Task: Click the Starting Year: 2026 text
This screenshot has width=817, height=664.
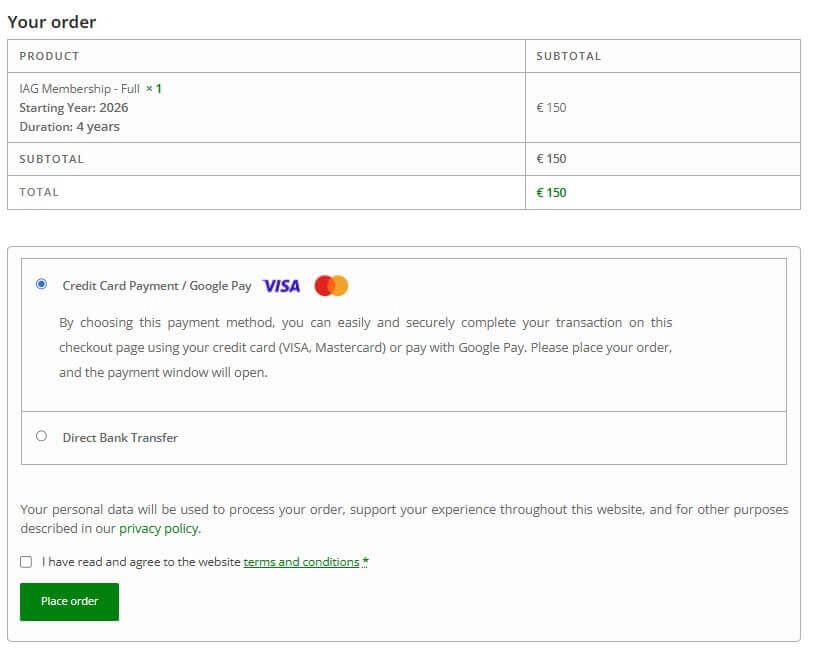Action: (x=74, y=108)
